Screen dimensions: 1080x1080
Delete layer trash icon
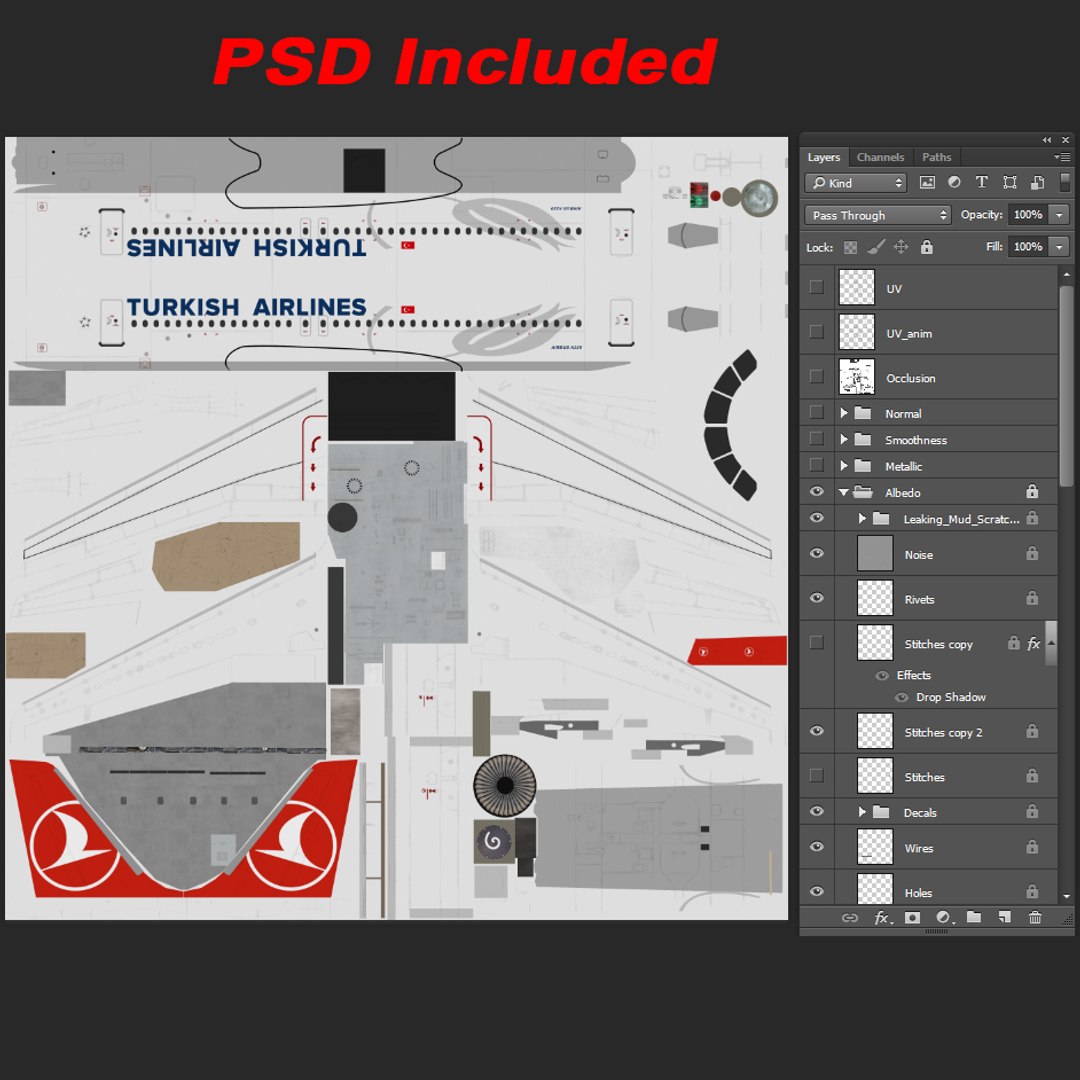coord(1035,917)
